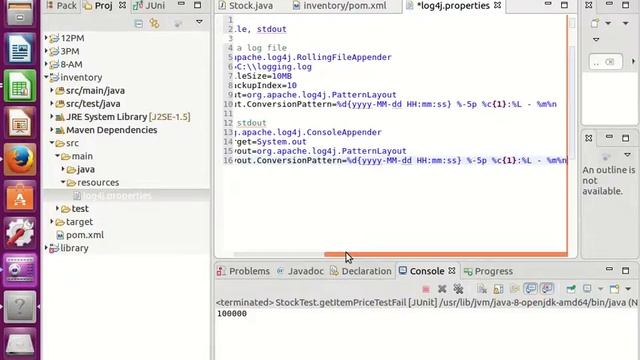Click line with RollingFileAppender in editor
This screenshot has height=360, width=640.
click(313, 57)
